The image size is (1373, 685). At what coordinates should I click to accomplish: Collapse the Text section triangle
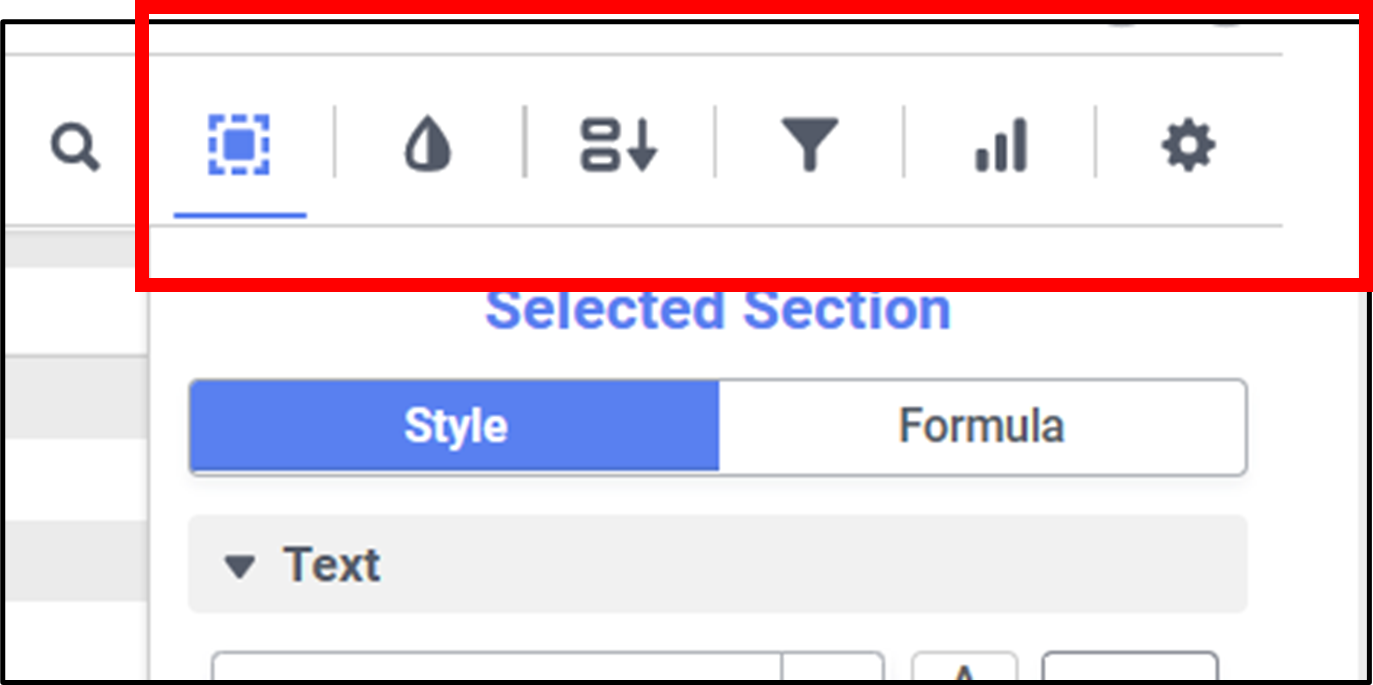pyautogui.click(x=239, y=566)
